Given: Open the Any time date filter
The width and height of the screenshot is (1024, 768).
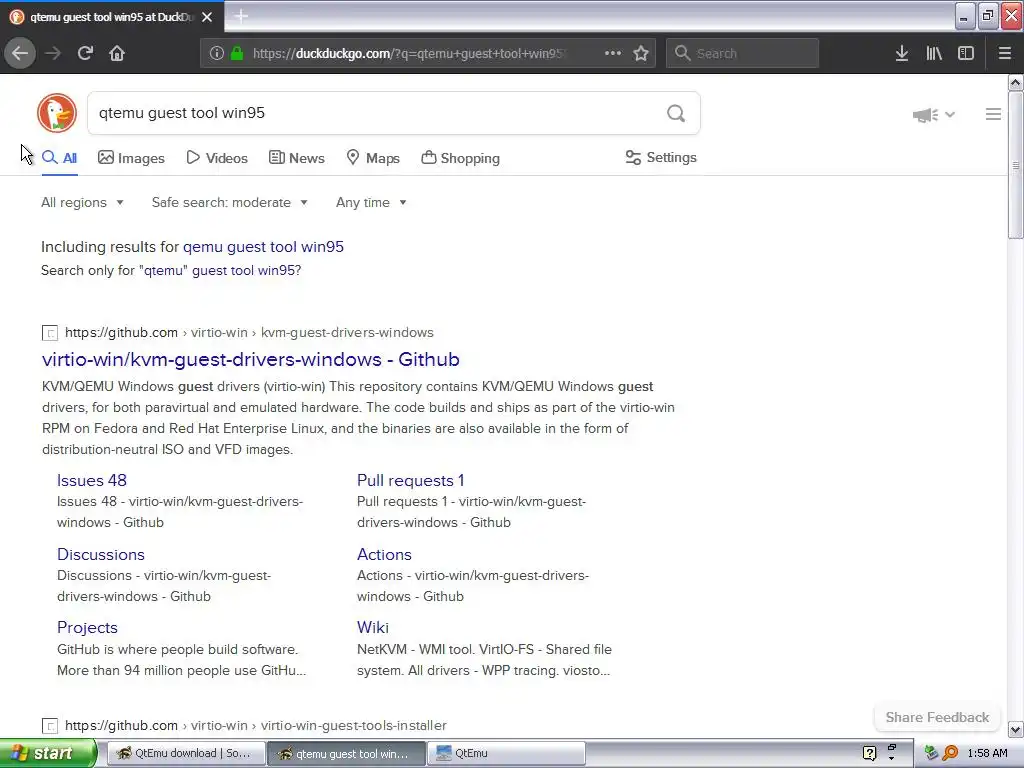Looking at the screenshot, I should tap(371, 202).
